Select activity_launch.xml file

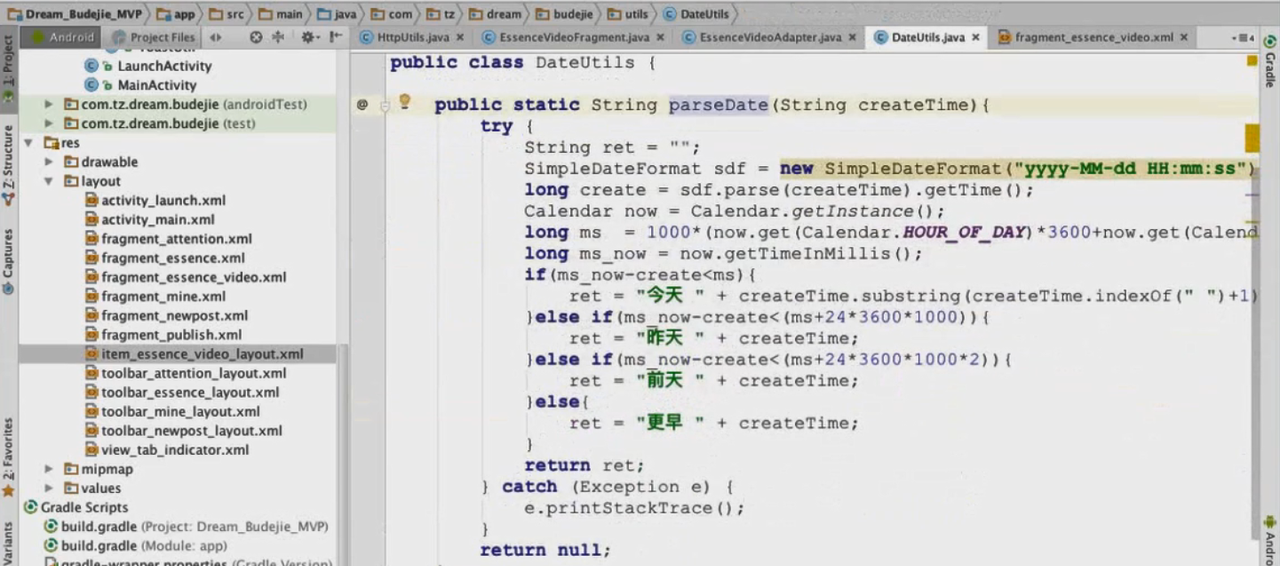[155, 200]
